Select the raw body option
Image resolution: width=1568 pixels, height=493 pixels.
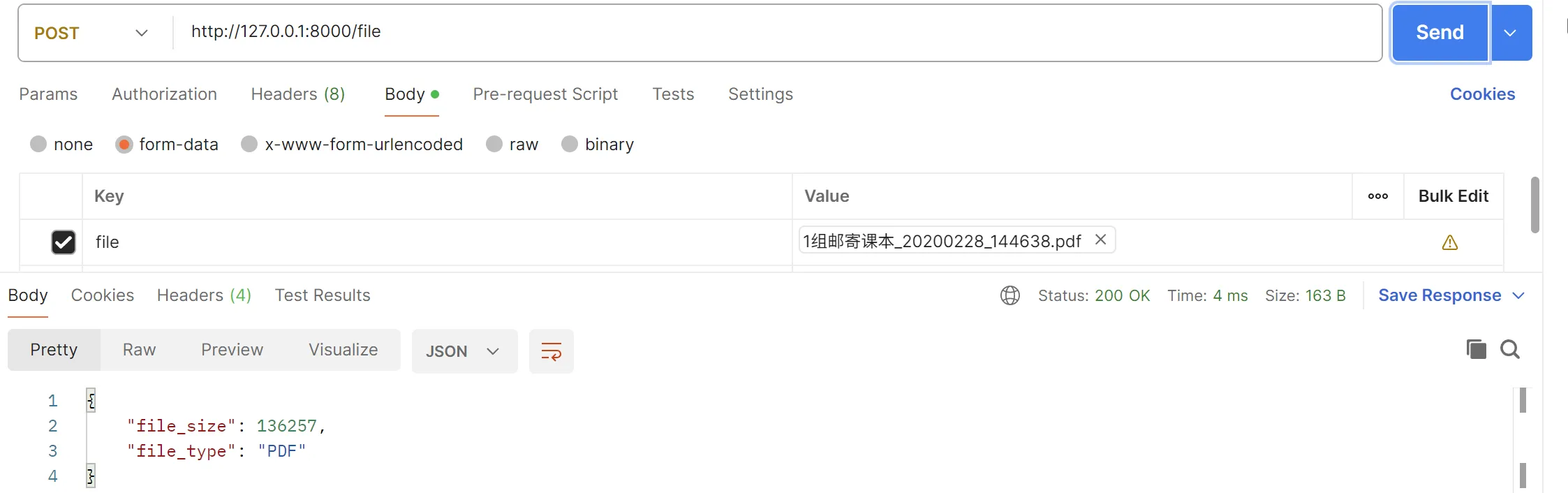[x=494, y=144]
